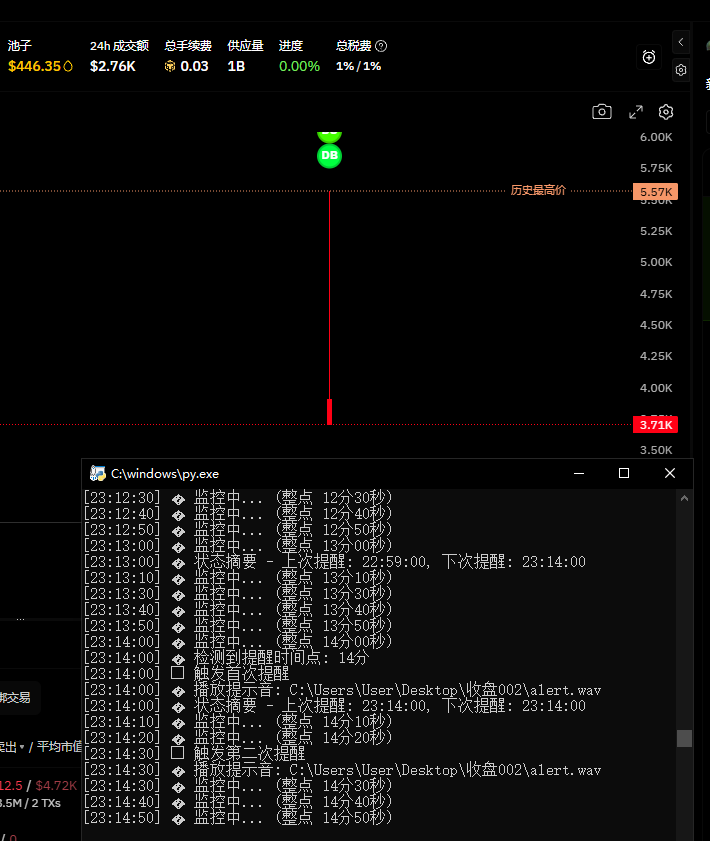Click the green DB marker on chart

(329, 156)
